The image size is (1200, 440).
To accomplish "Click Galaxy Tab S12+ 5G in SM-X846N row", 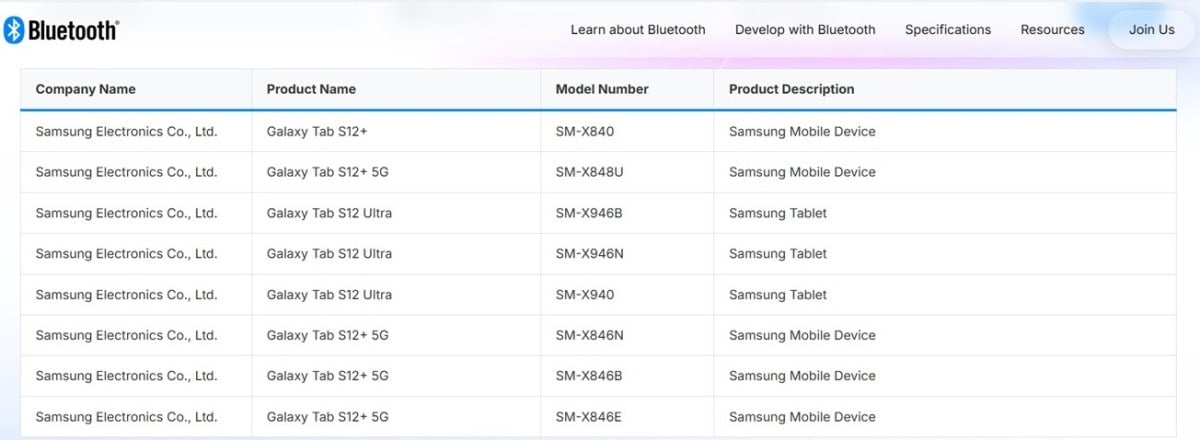I will pos(327,335).
